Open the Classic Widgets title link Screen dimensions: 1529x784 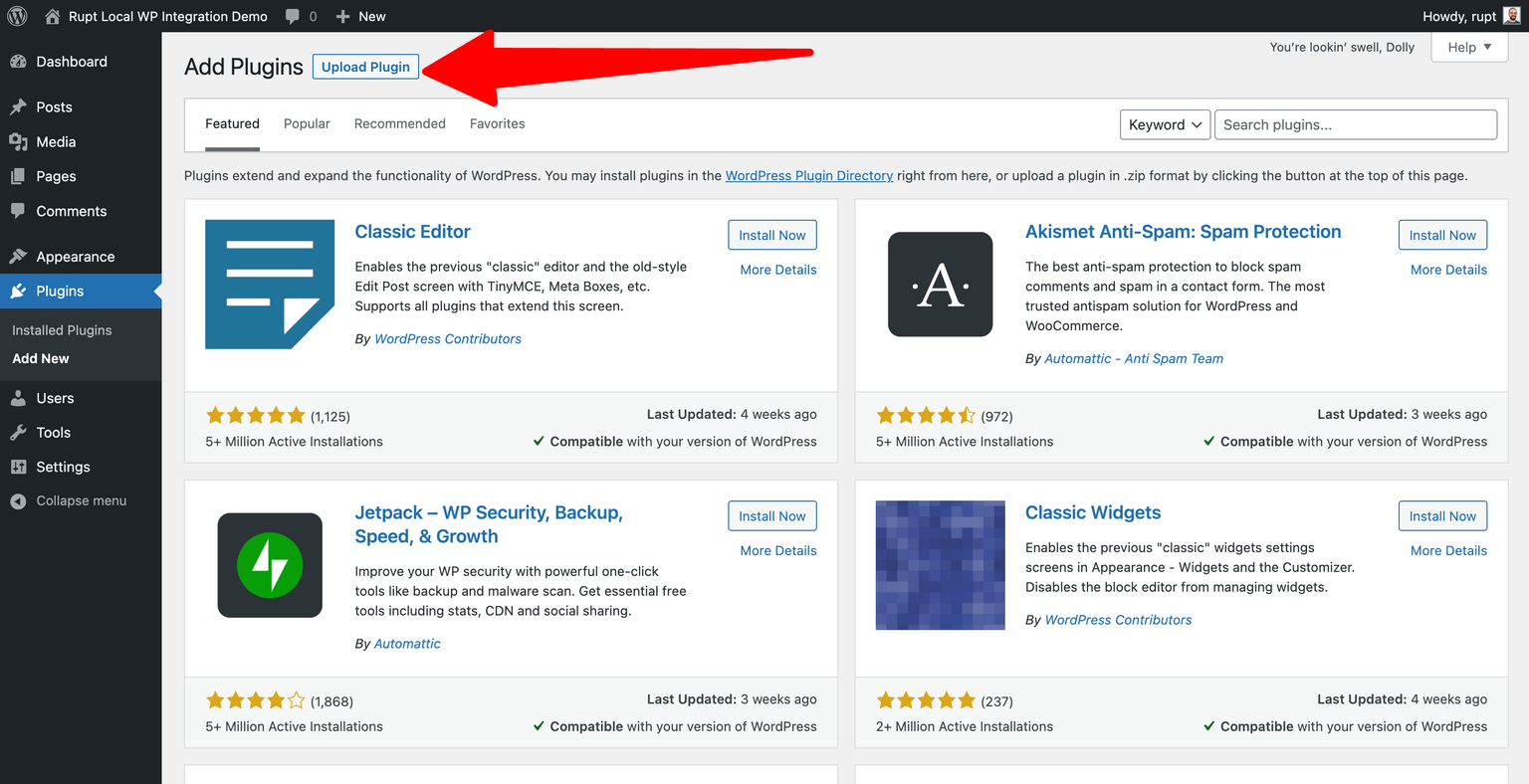pyautogui.click(x=1093, y=512)
